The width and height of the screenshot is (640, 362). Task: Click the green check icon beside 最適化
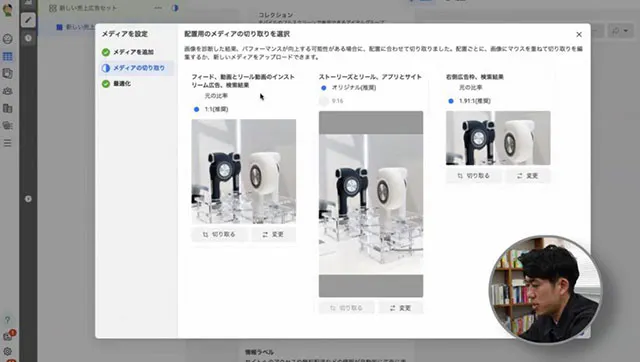click(106, 84)
